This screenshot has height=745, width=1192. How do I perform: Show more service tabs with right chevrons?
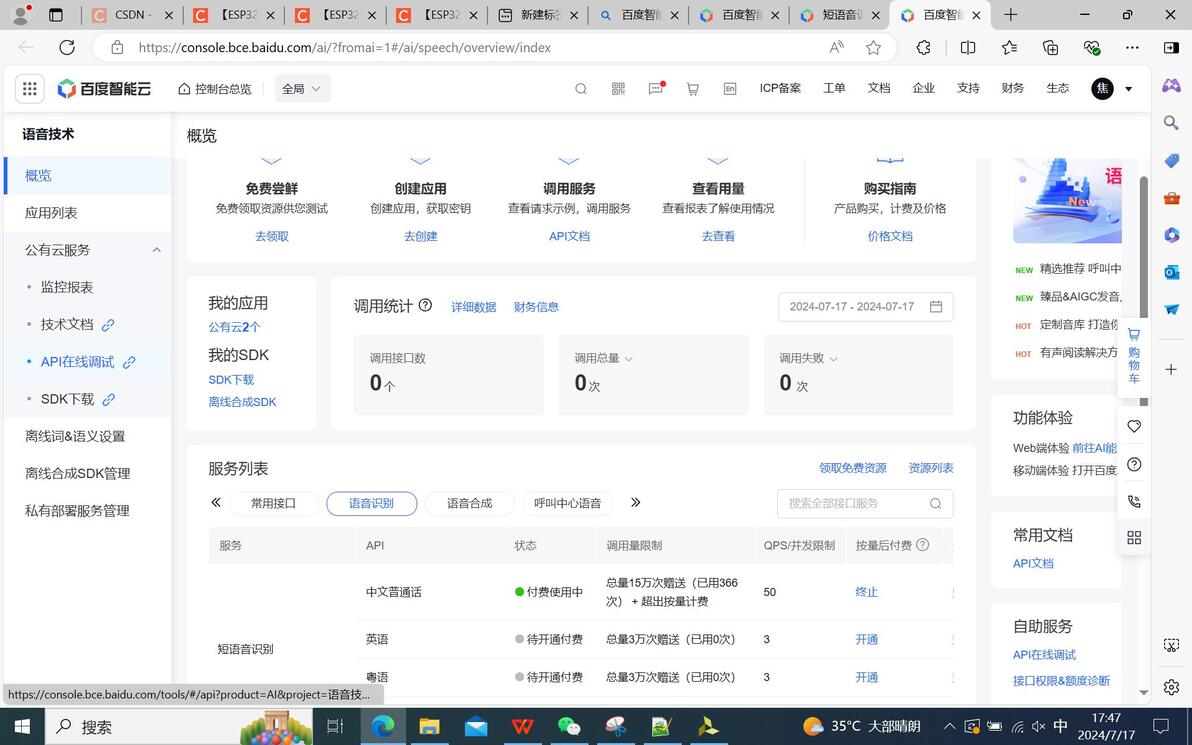click(636, 502)
